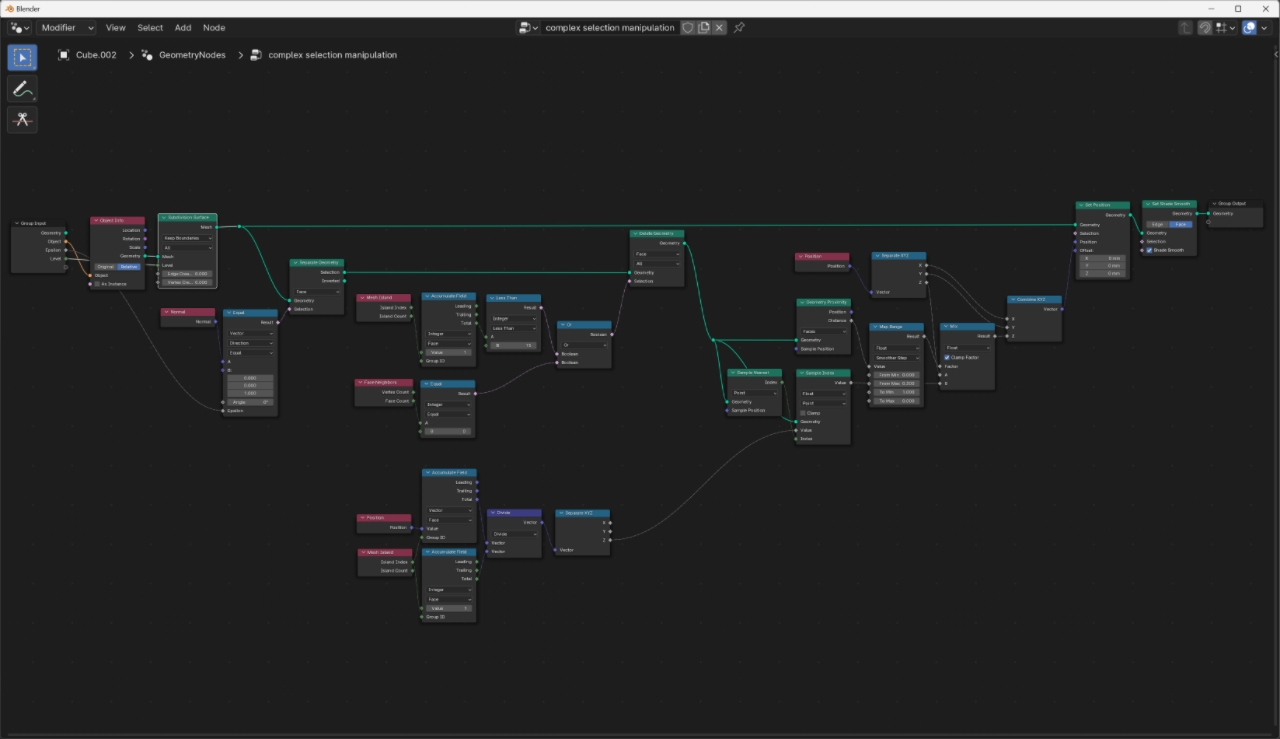The width and height of the screenshot is (1280, 739).
Task: Click the GeometryNodes modifier icon in breadcrumb
Action: (147, 55)
